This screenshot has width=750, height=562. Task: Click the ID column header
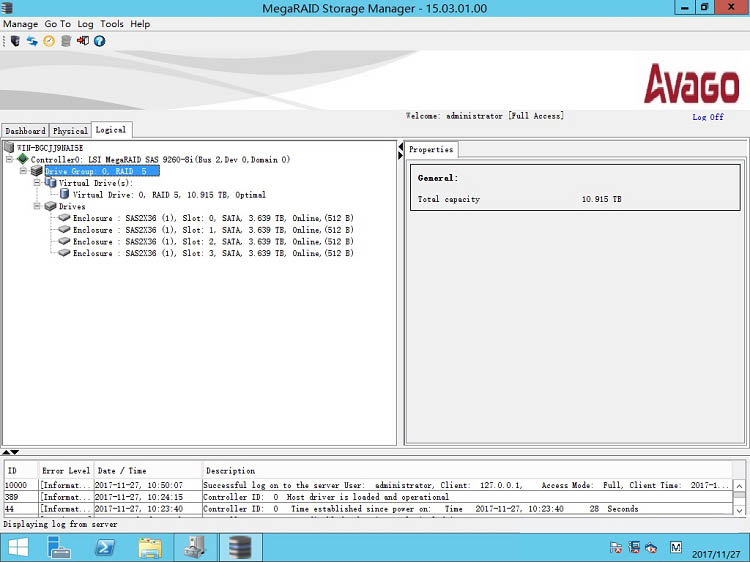pyautogui.click(x=21, y=471)
